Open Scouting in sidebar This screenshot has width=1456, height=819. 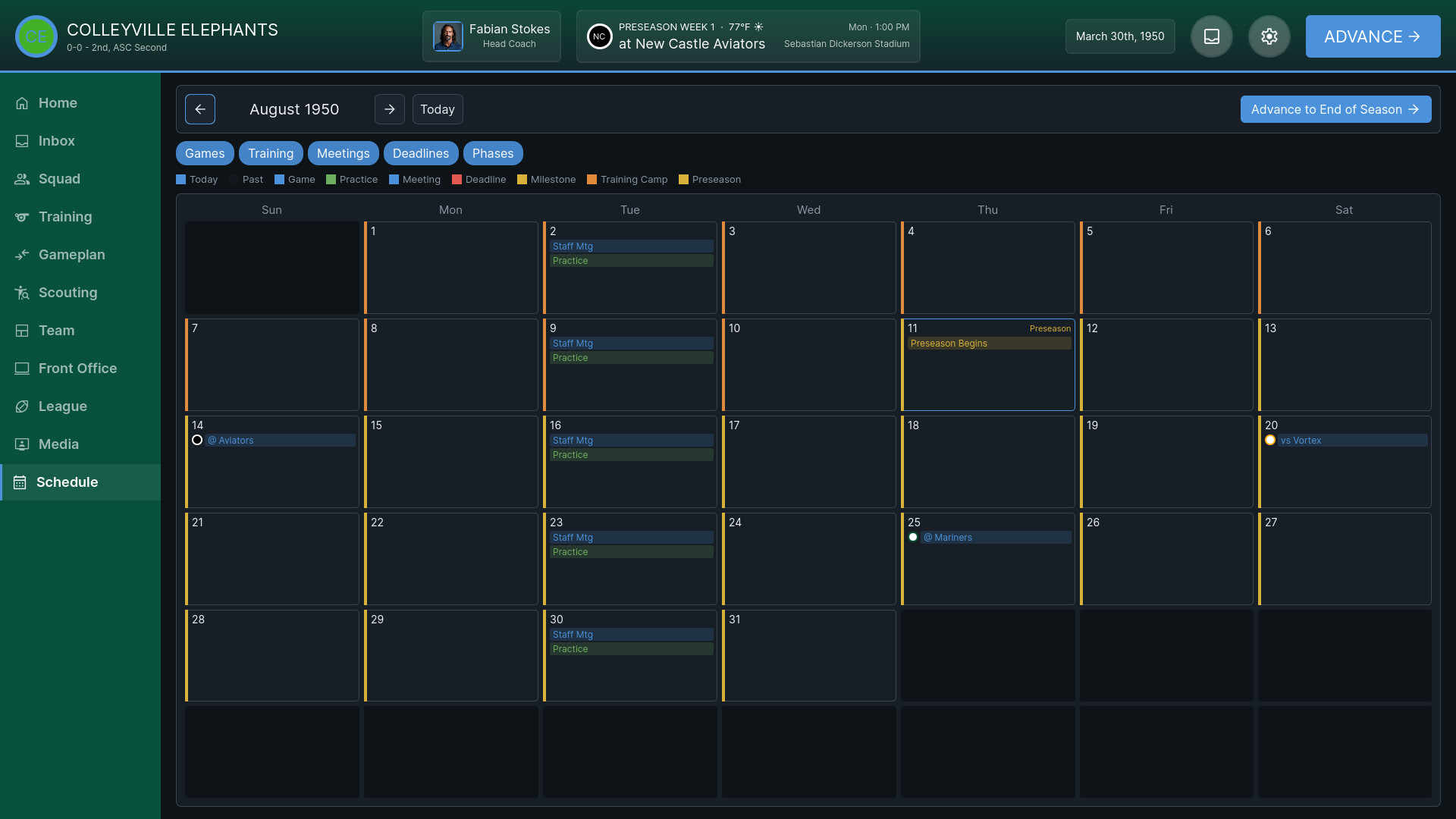tap(80, 293)
